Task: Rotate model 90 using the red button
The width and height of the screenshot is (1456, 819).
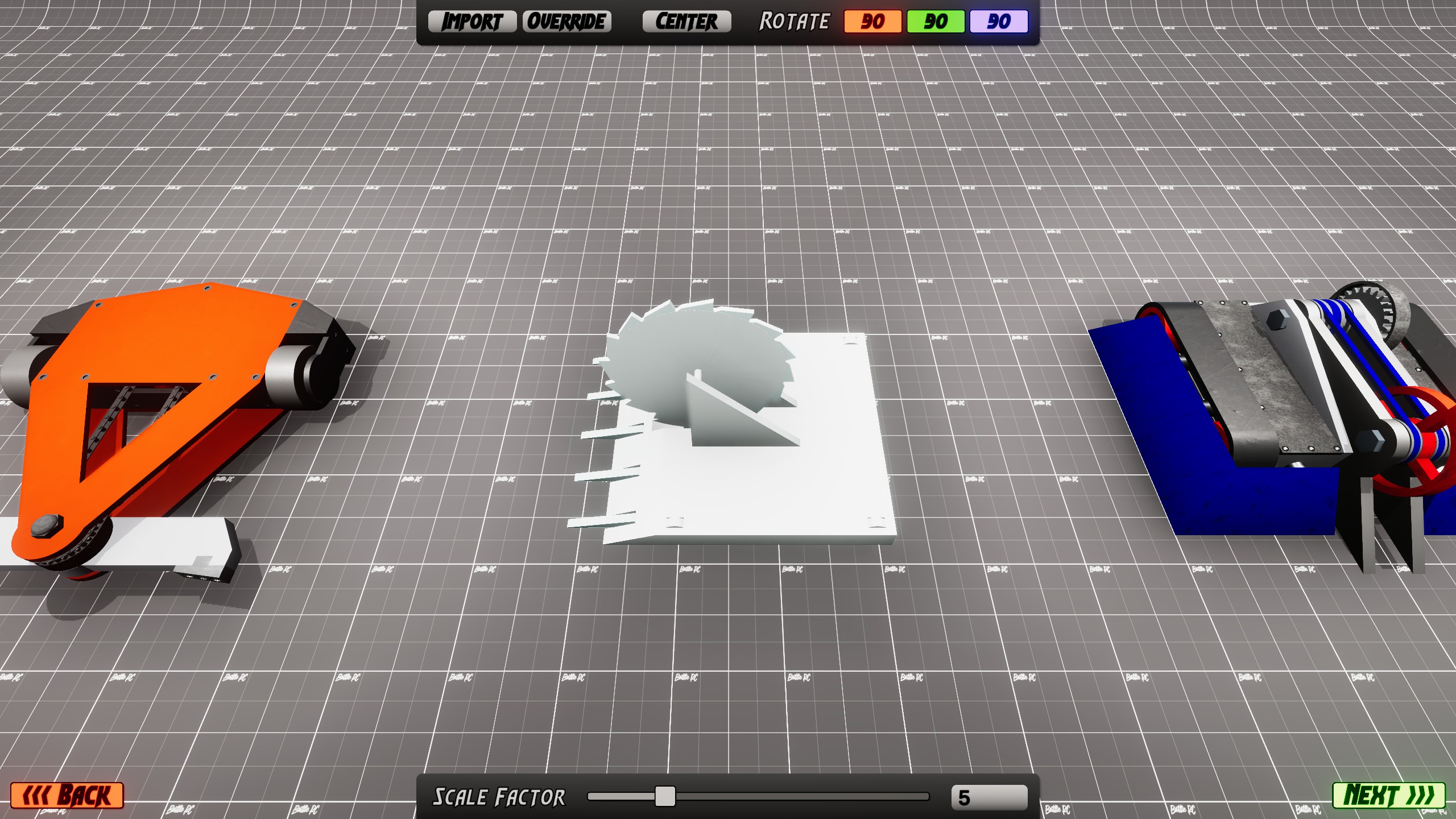Action: (x=872, y=22)
